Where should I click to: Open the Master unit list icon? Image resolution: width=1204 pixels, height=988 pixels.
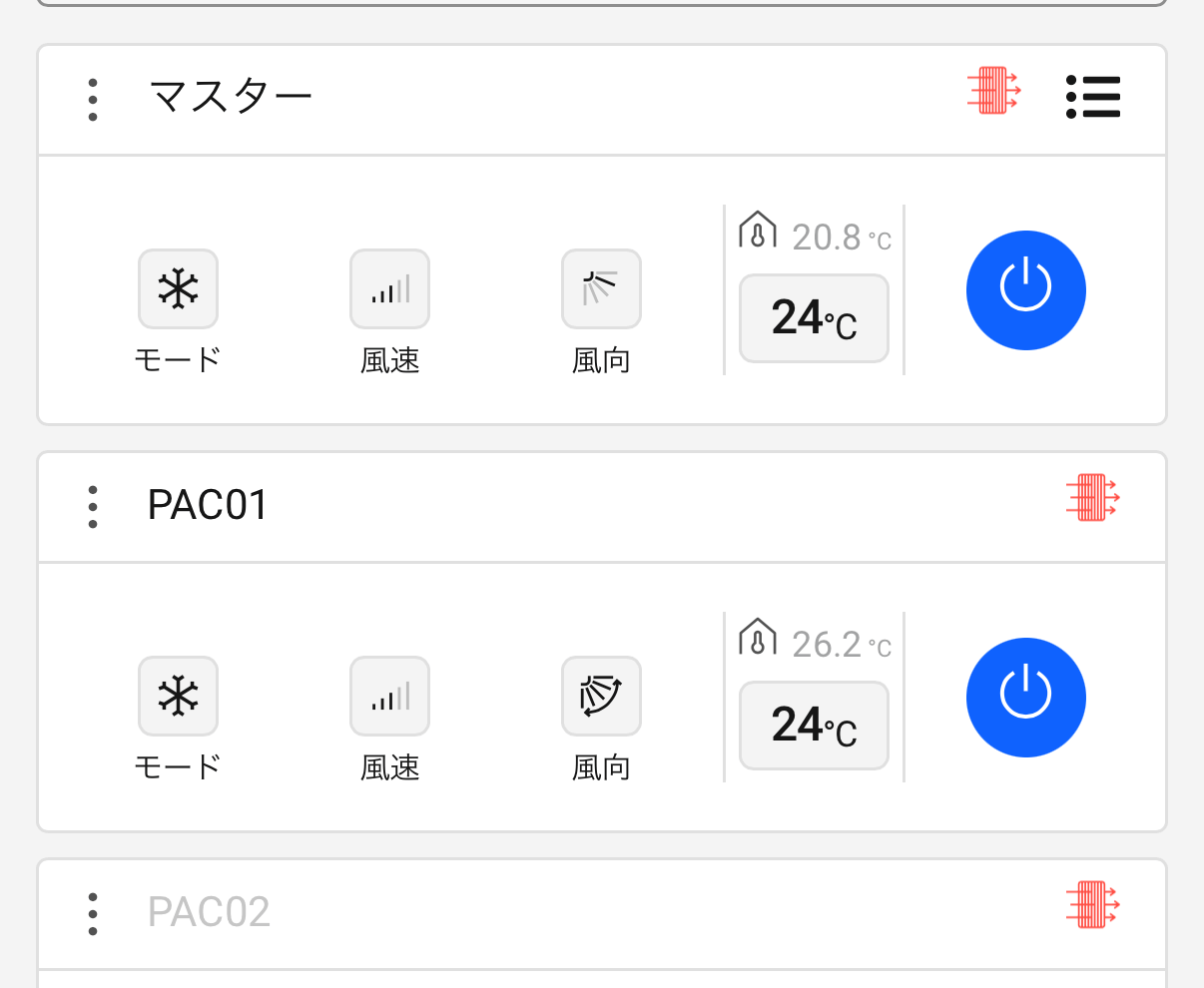click(1092, 97)
